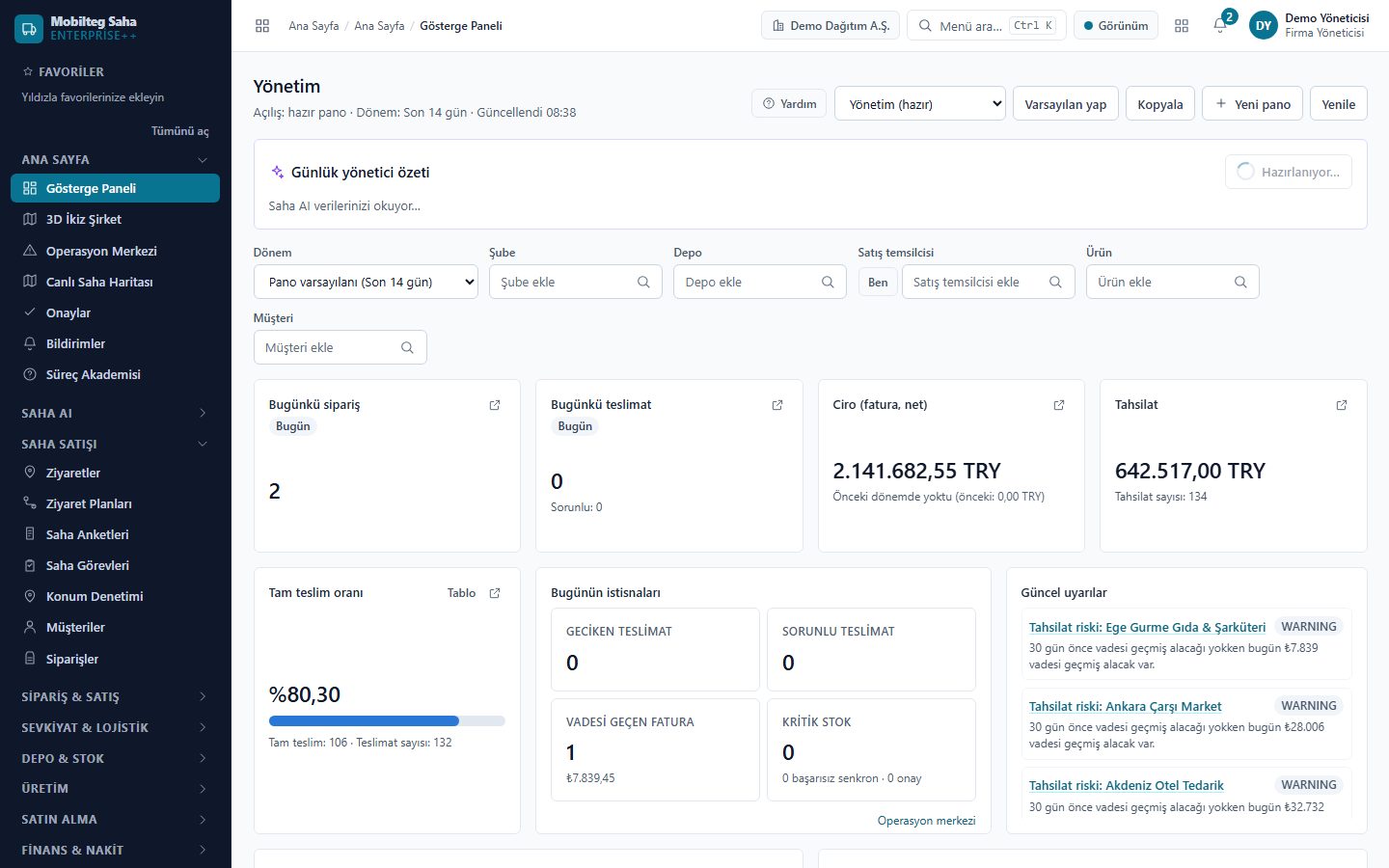Open external link icon on Bugünkü sipariş card
1389x868 pixels.
click(x=495, y=405)
